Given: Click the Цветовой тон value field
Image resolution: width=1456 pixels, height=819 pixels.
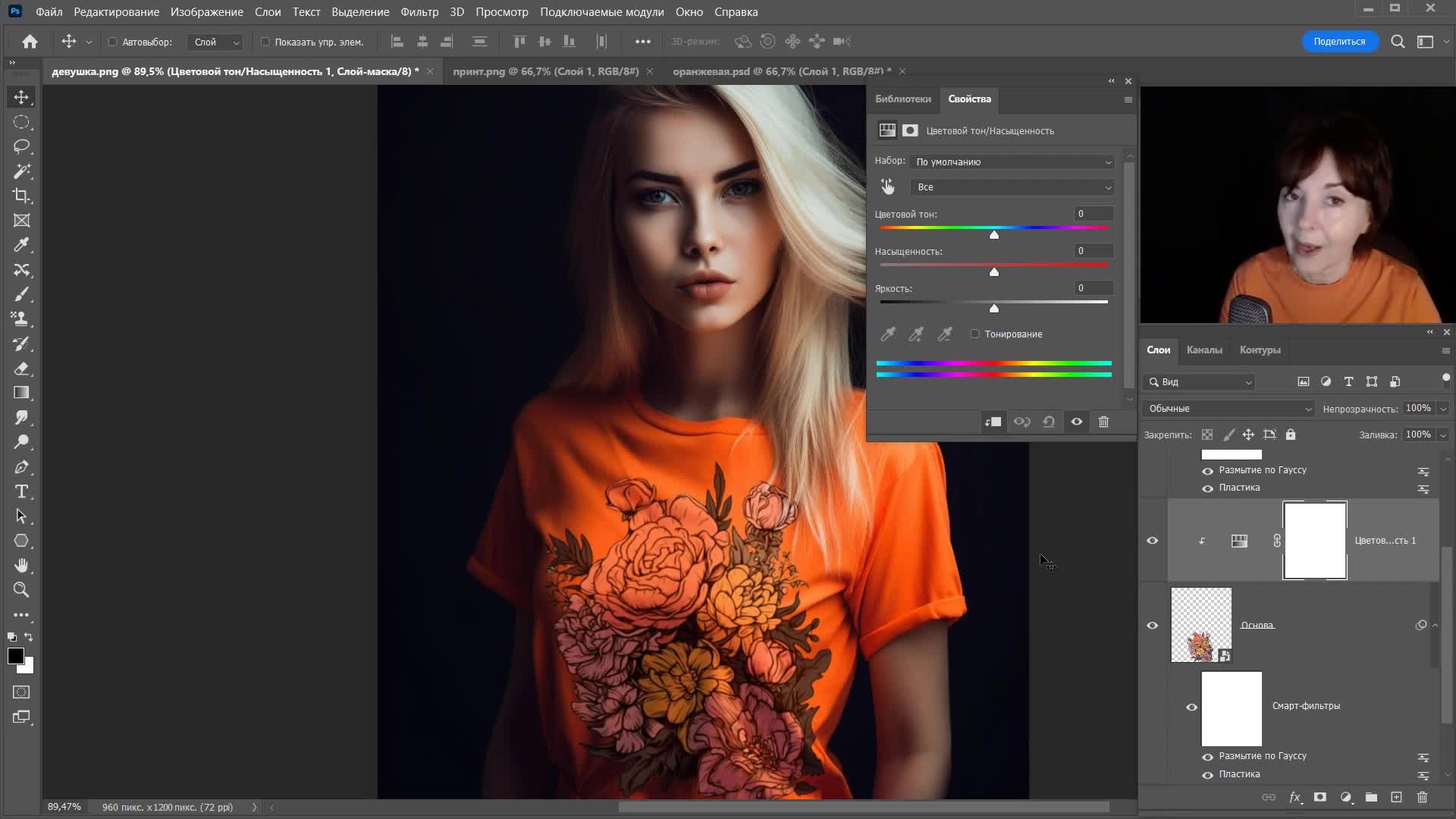Looking at the screenshot, I should 1093,214.
